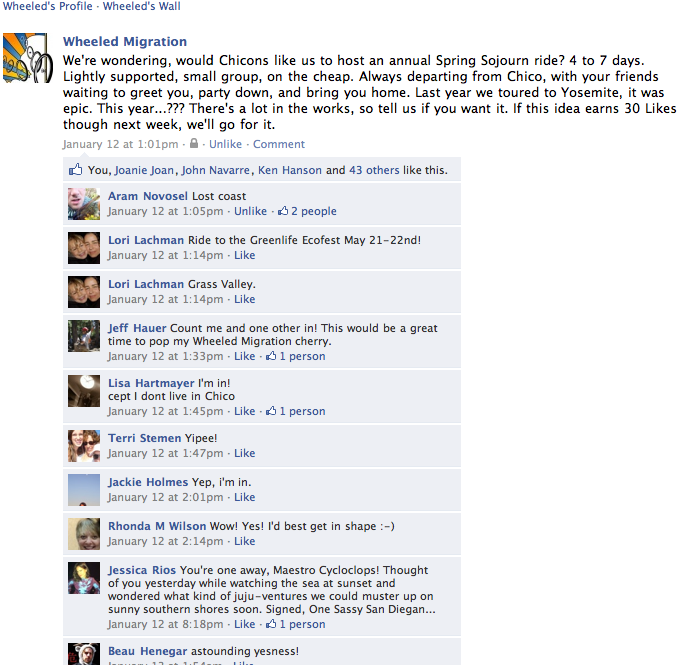Click the Comment link under the post

click(279, 144)
